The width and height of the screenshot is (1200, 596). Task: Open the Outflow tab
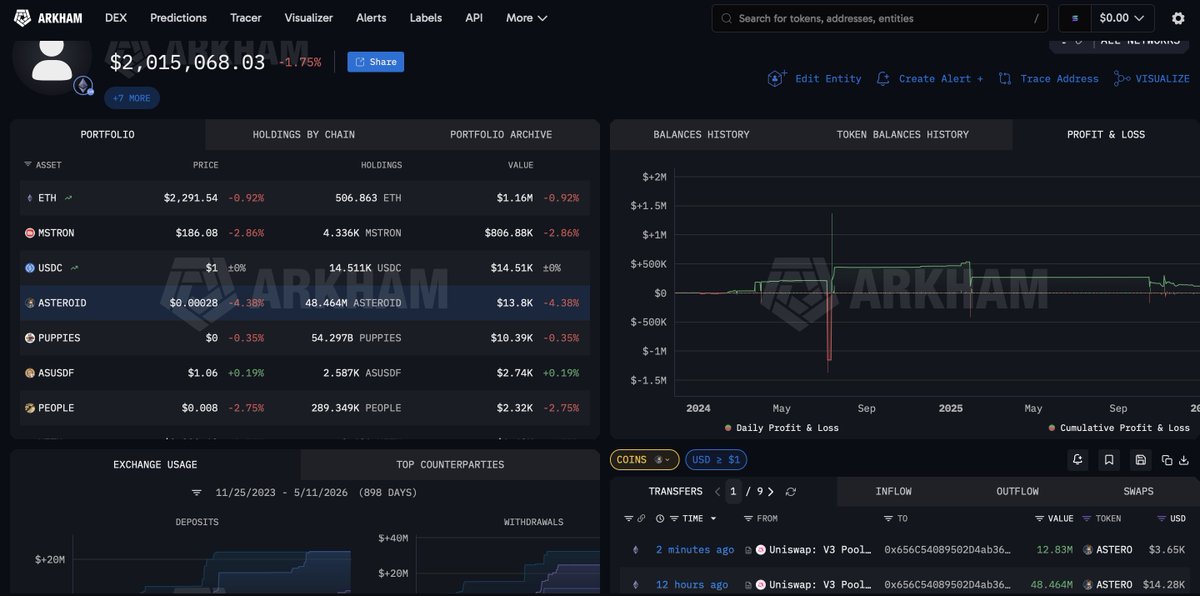point(1017,491)
